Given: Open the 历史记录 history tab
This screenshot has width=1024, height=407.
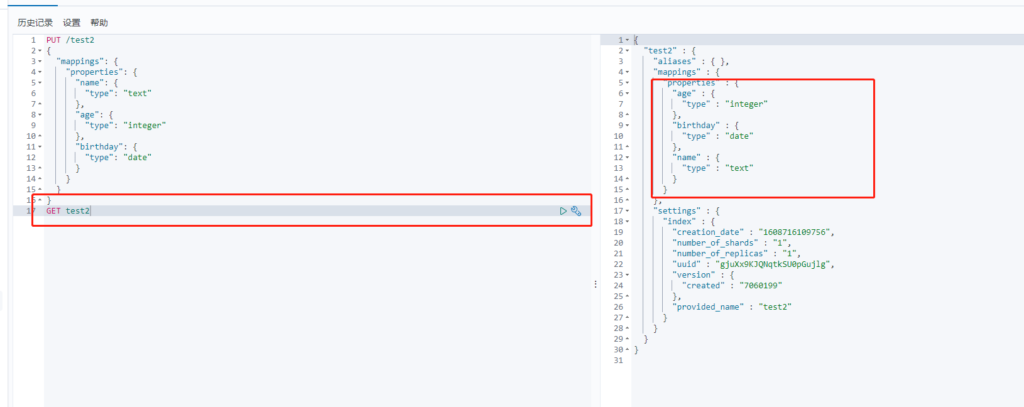Looking at the screenshot, I should click(35, 22).
